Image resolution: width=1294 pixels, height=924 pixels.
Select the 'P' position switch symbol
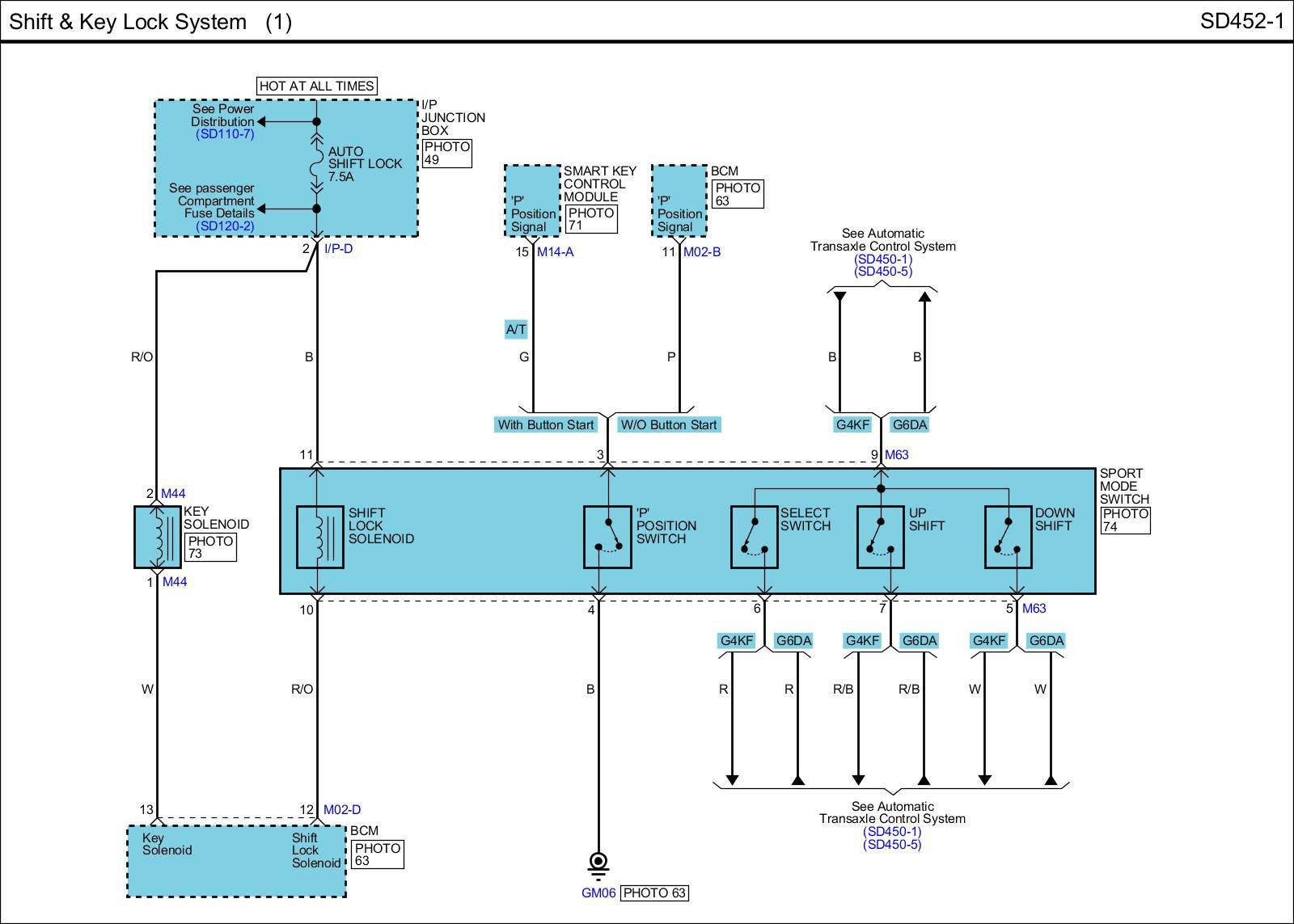[x=607, y=538]
